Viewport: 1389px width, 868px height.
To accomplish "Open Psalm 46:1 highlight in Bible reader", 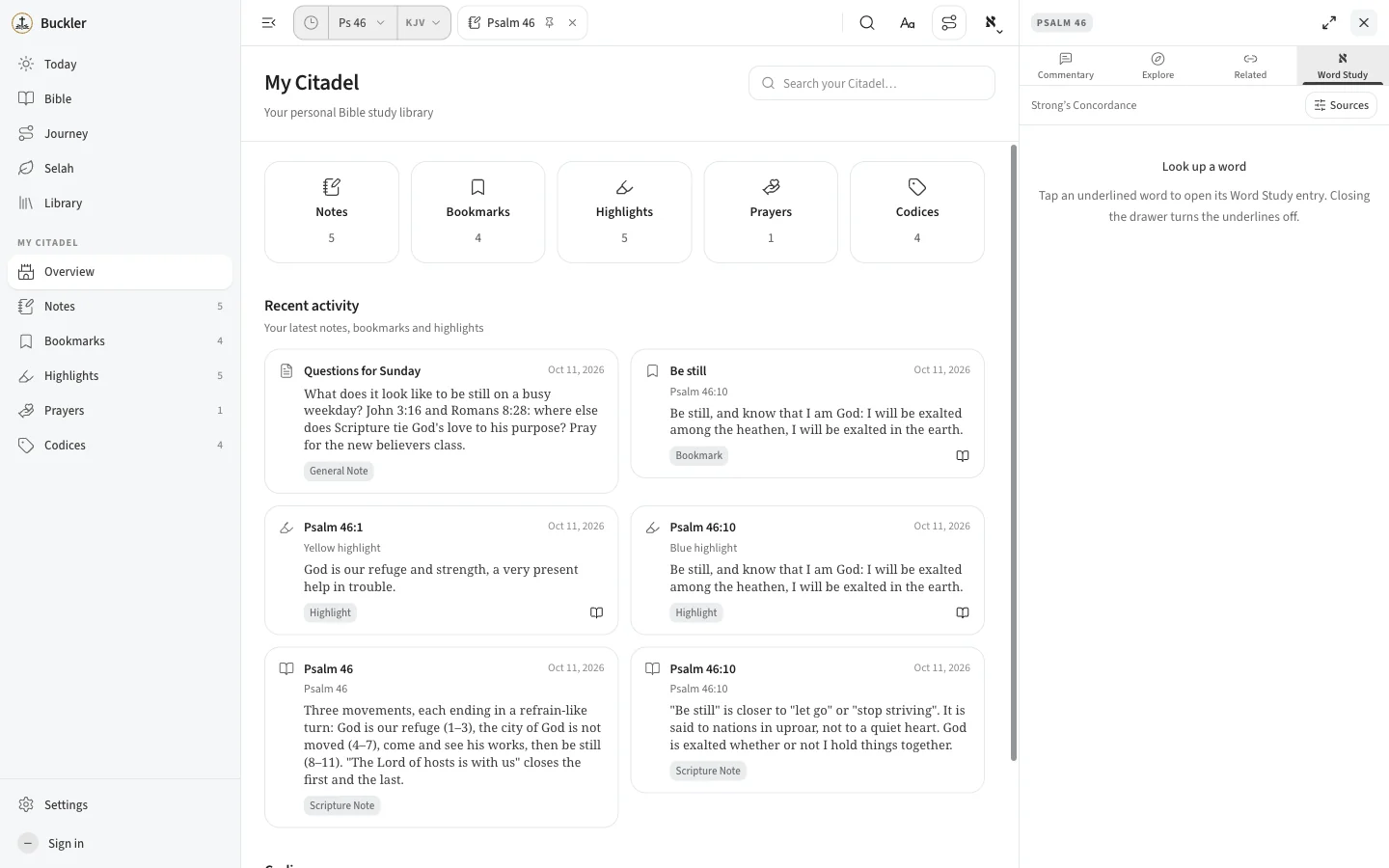I will (596, 612).
